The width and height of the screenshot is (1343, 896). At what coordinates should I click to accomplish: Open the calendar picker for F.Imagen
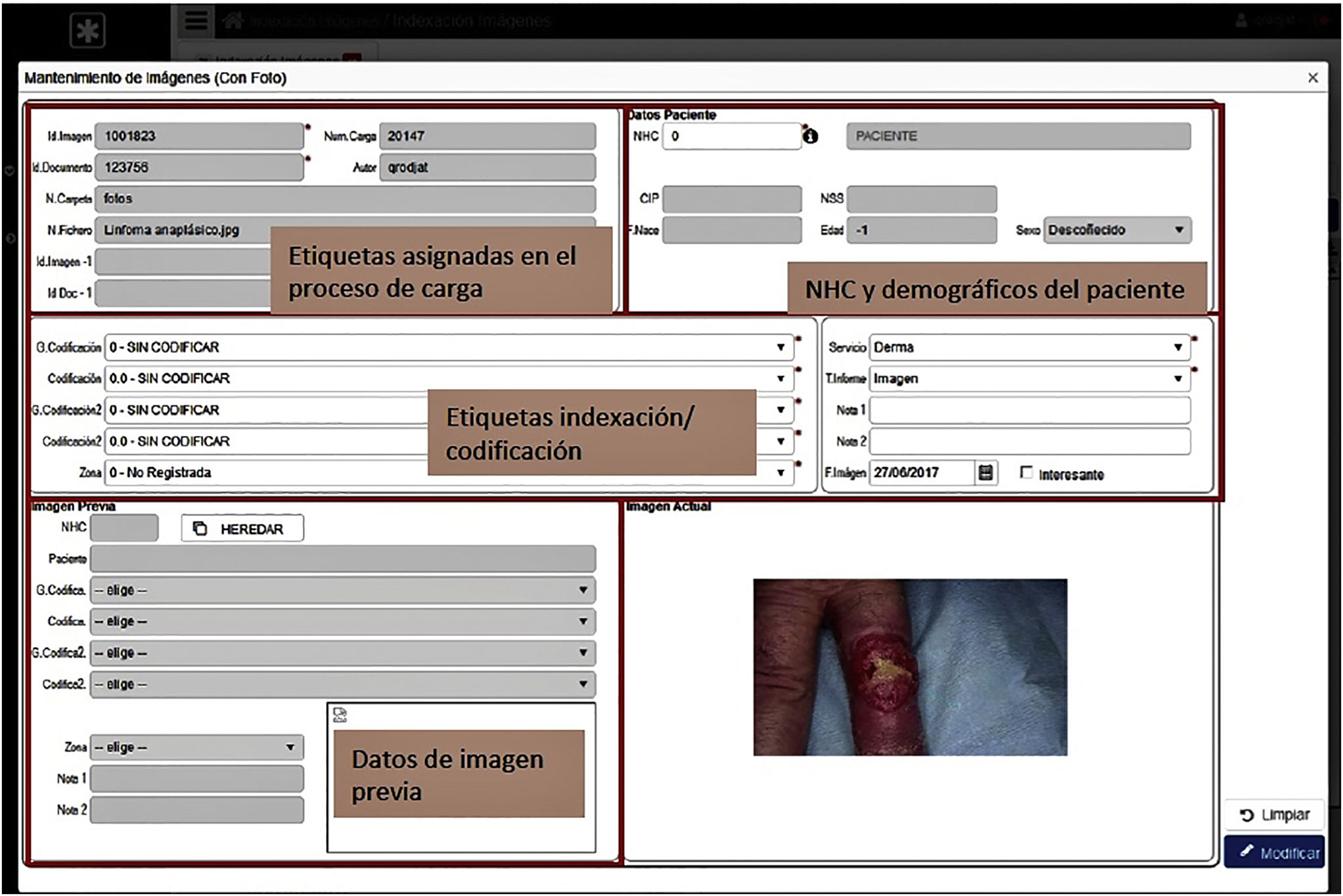[x=985, y=472]
